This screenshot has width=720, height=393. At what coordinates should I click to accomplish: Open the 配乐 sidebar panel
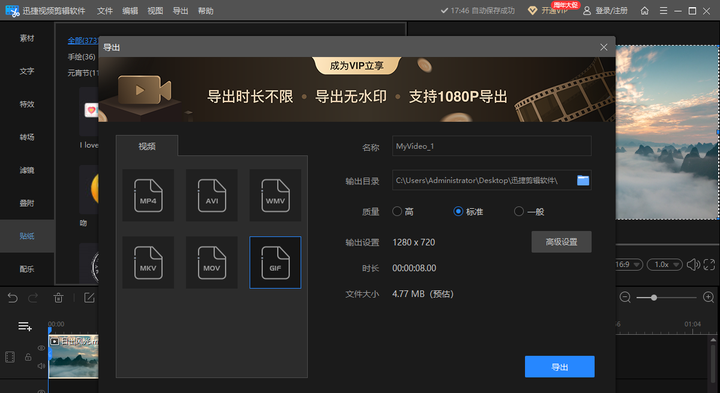pyautogui.click(x=27, y=269)
